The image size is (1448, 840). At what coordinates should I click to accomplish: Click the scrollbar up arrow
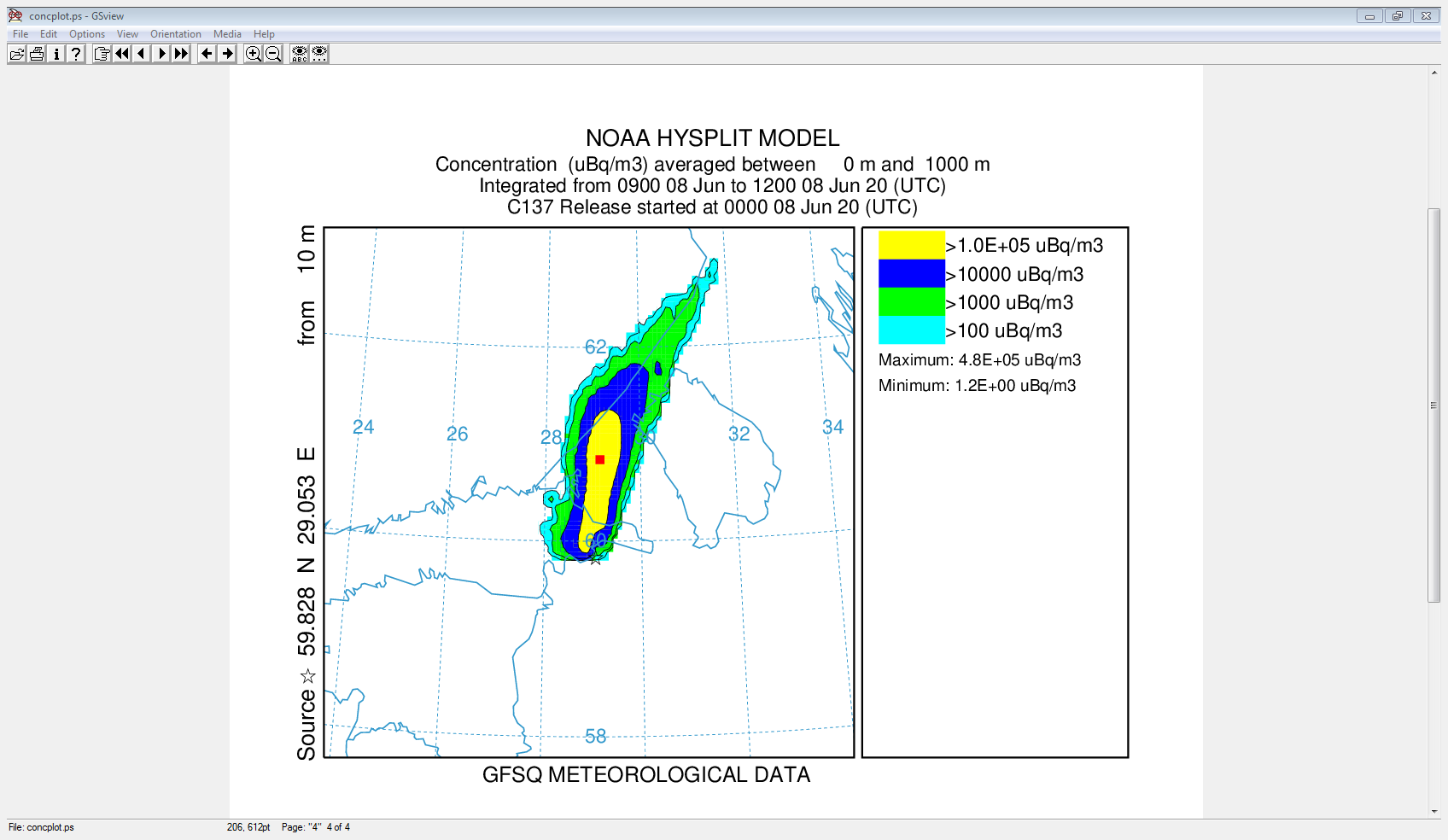1434,73
